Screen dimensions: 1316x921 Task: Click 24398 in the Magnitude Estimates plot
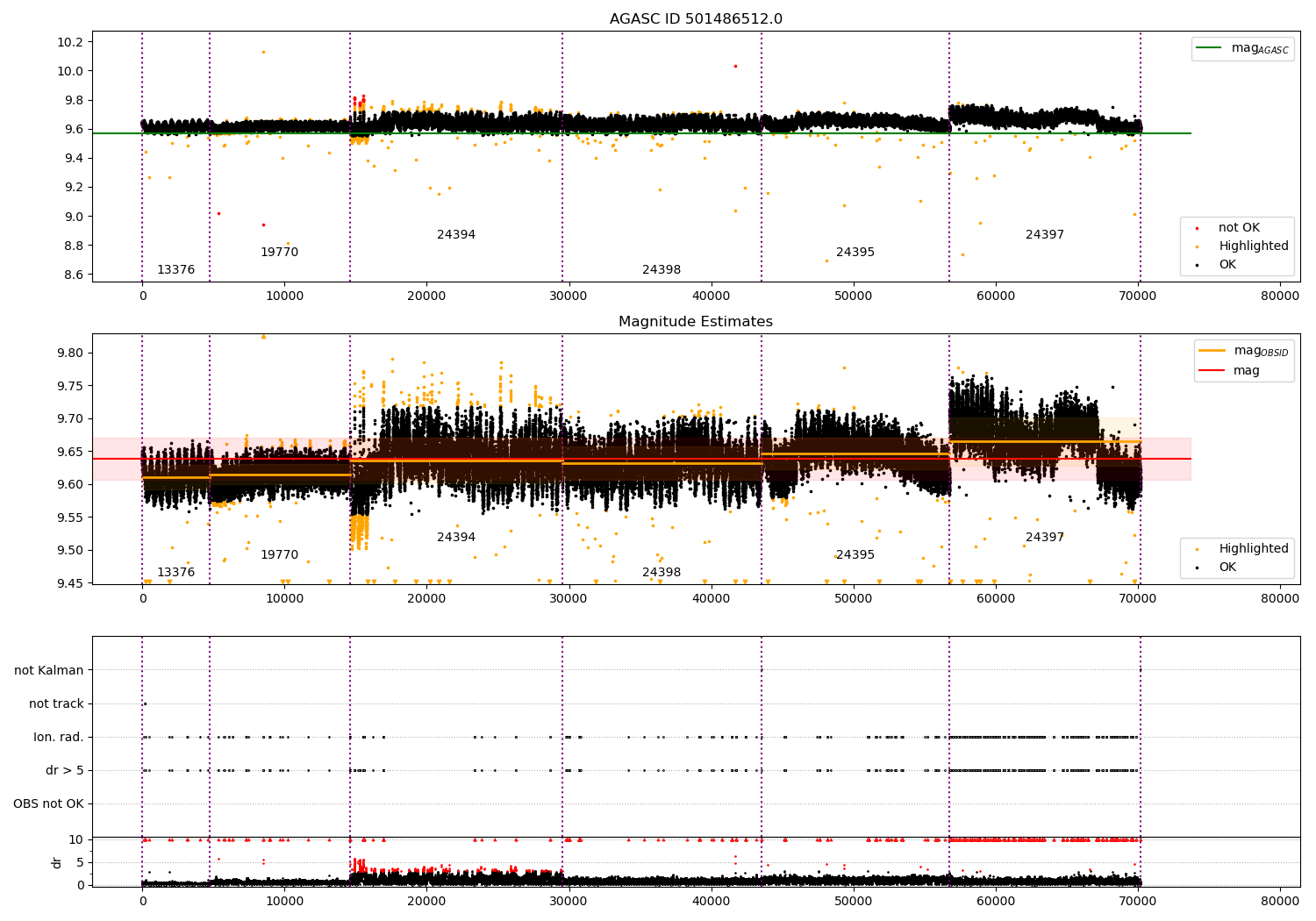click(662, 573)
